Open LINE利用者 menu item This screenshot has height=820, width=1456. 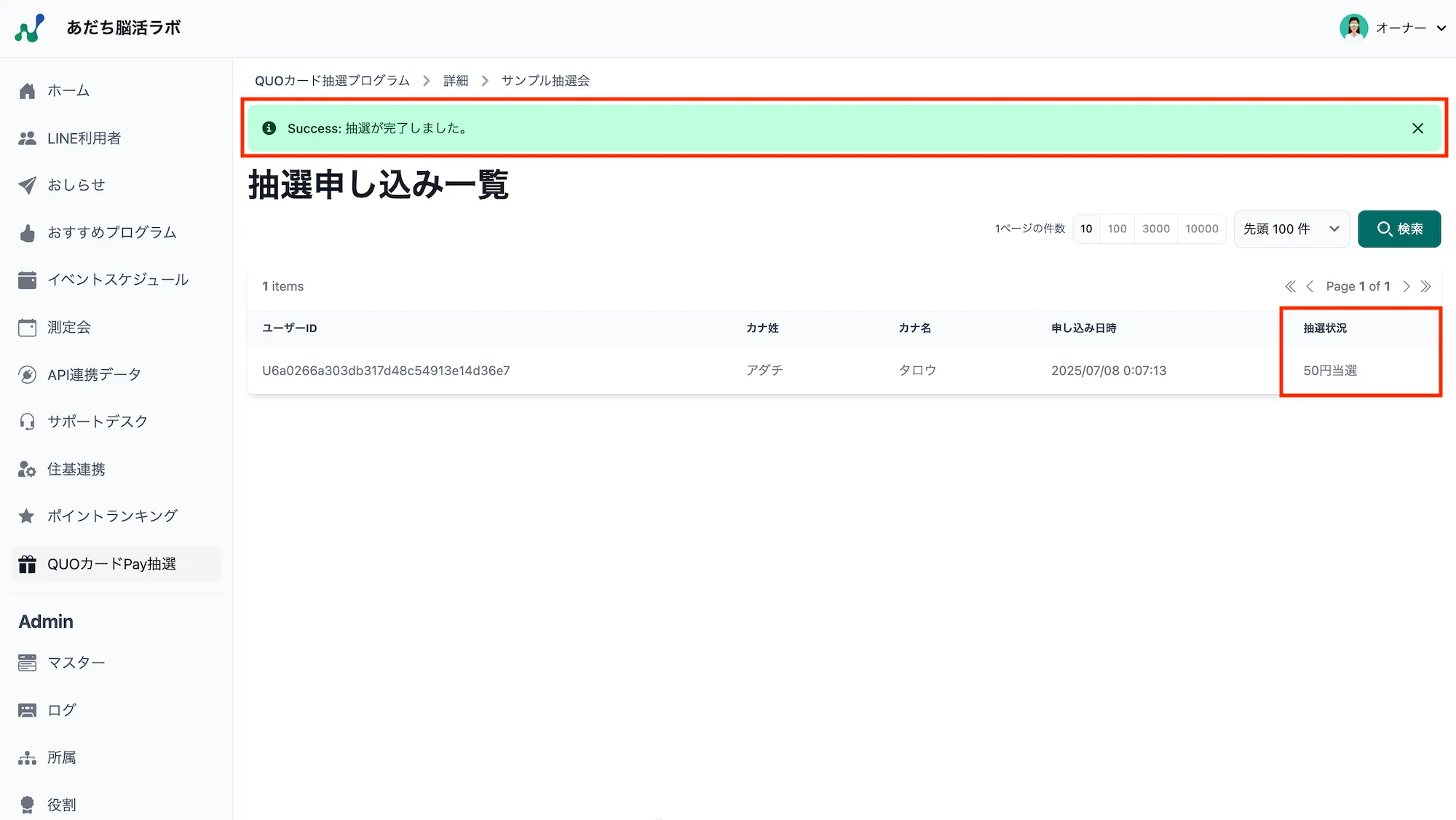click(116, 138)
